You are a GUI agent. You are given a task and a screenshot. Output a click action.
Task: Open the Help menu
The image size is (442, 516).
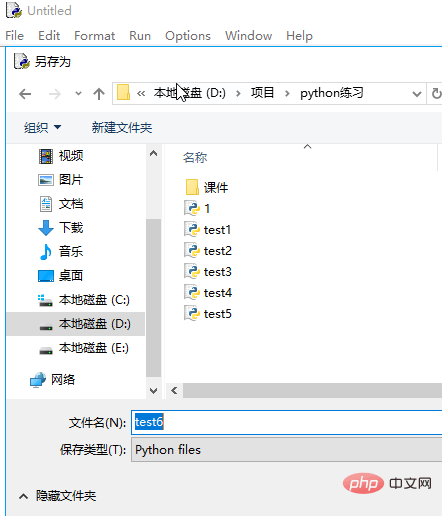(299, 36)
